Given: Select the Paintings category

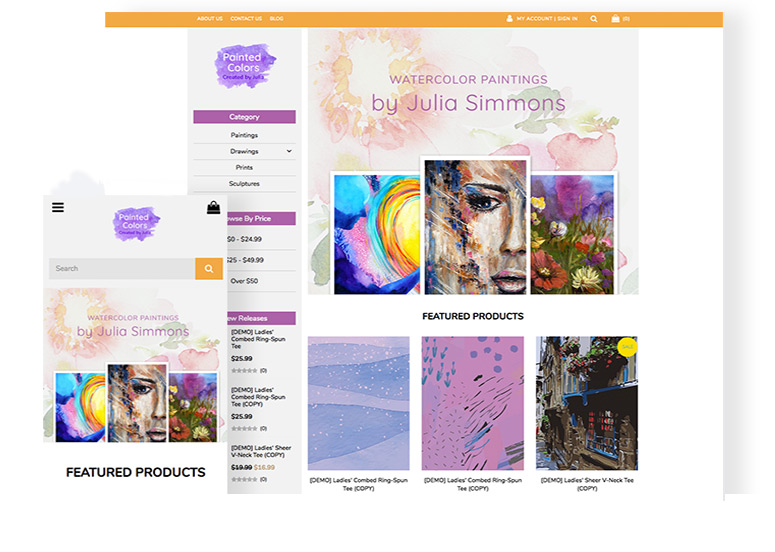Looking at the screenshot, I should coord(244,135).
